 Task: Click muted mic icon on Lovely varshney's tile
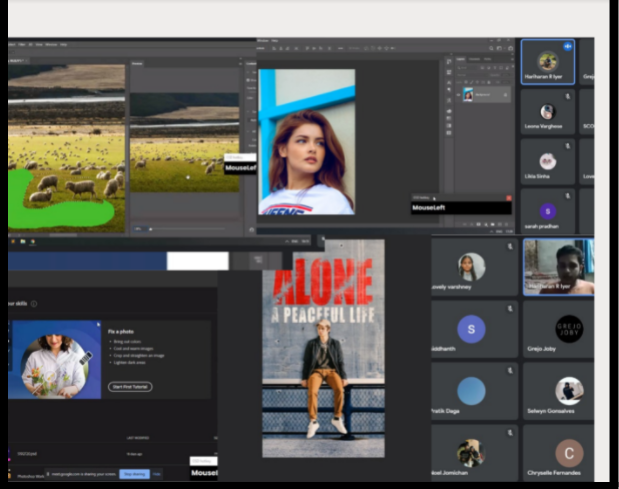[x=510, y=246]
